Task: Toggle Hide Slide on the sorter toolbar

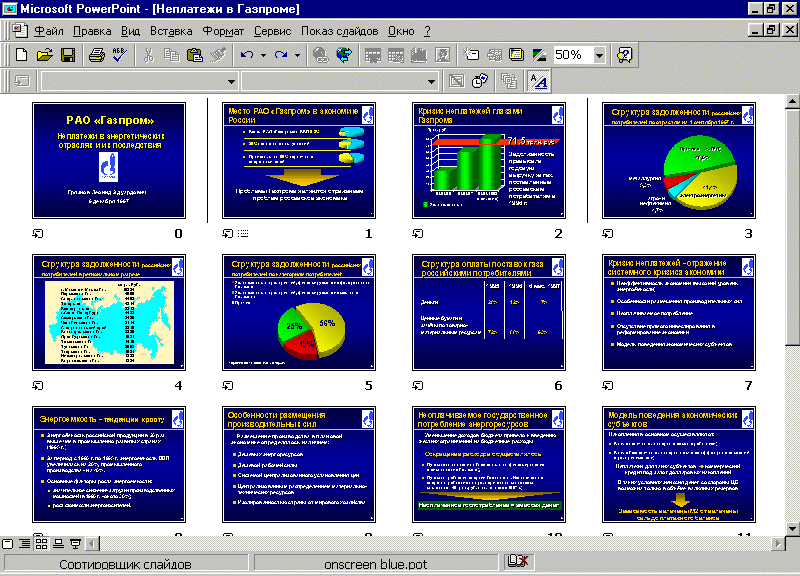Action: [457, 81]
